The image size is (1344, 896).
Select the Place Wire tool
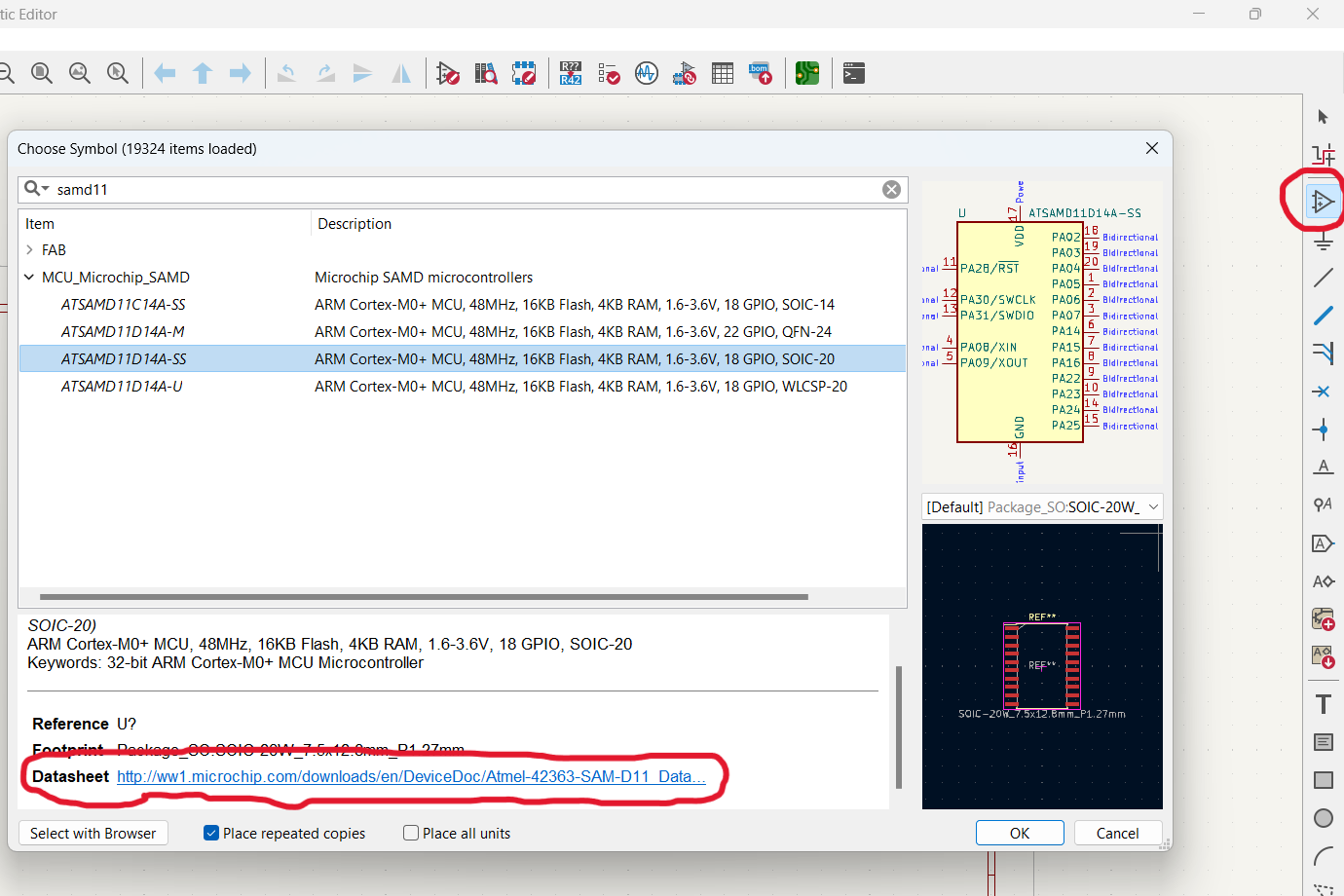pyautogui.click(x=1323, y=316)
